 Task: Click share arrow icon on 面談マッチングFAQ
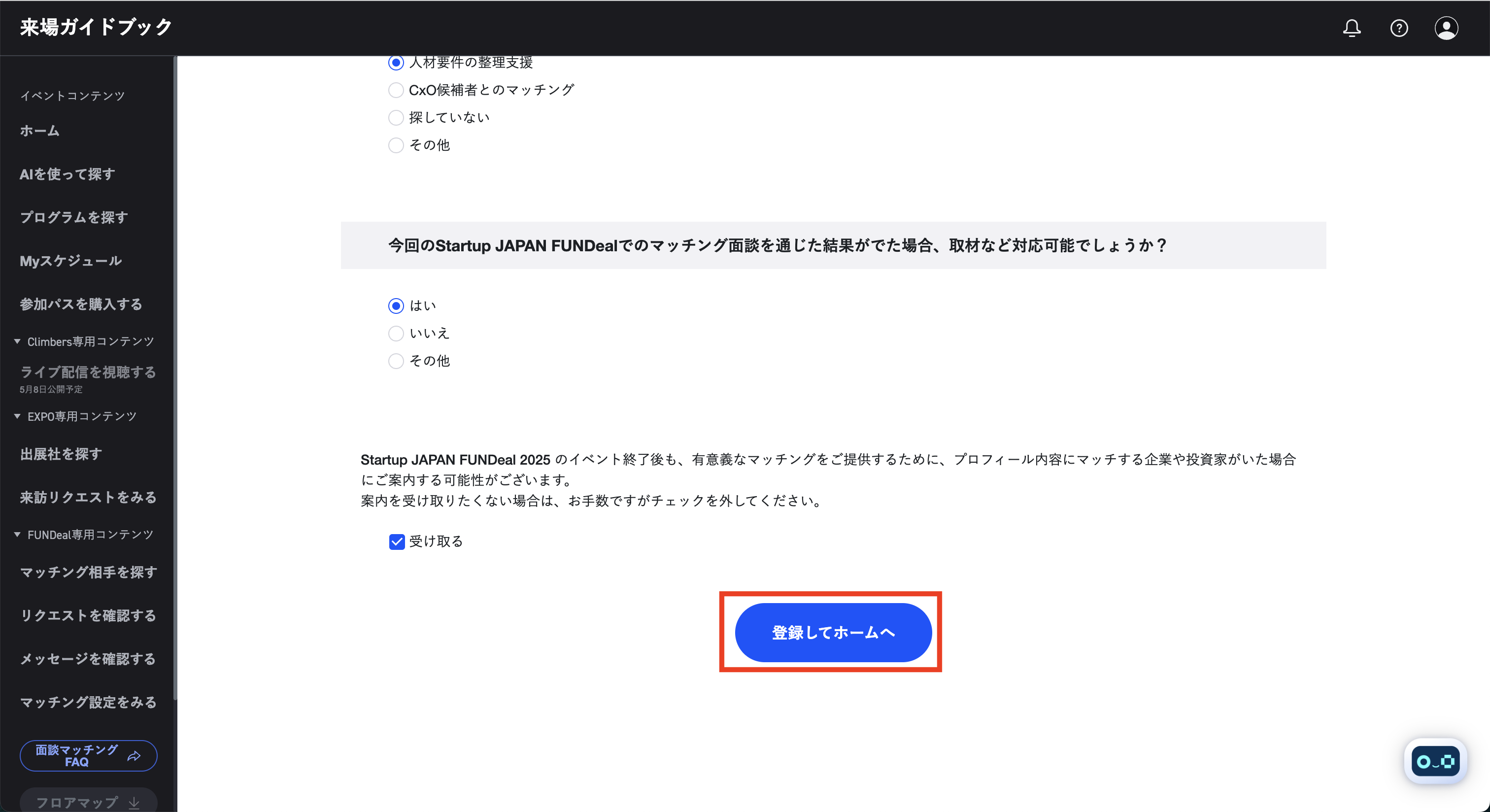tap(134, 756)
